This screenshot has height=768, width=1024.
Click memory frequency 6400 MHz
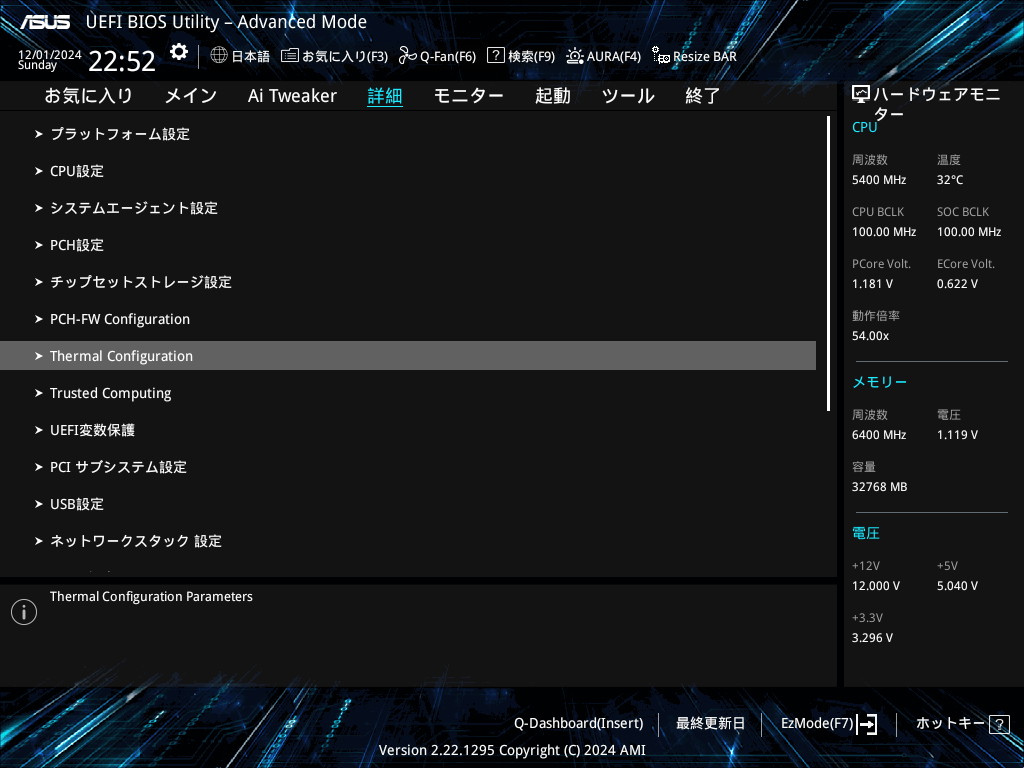point(879,434)
